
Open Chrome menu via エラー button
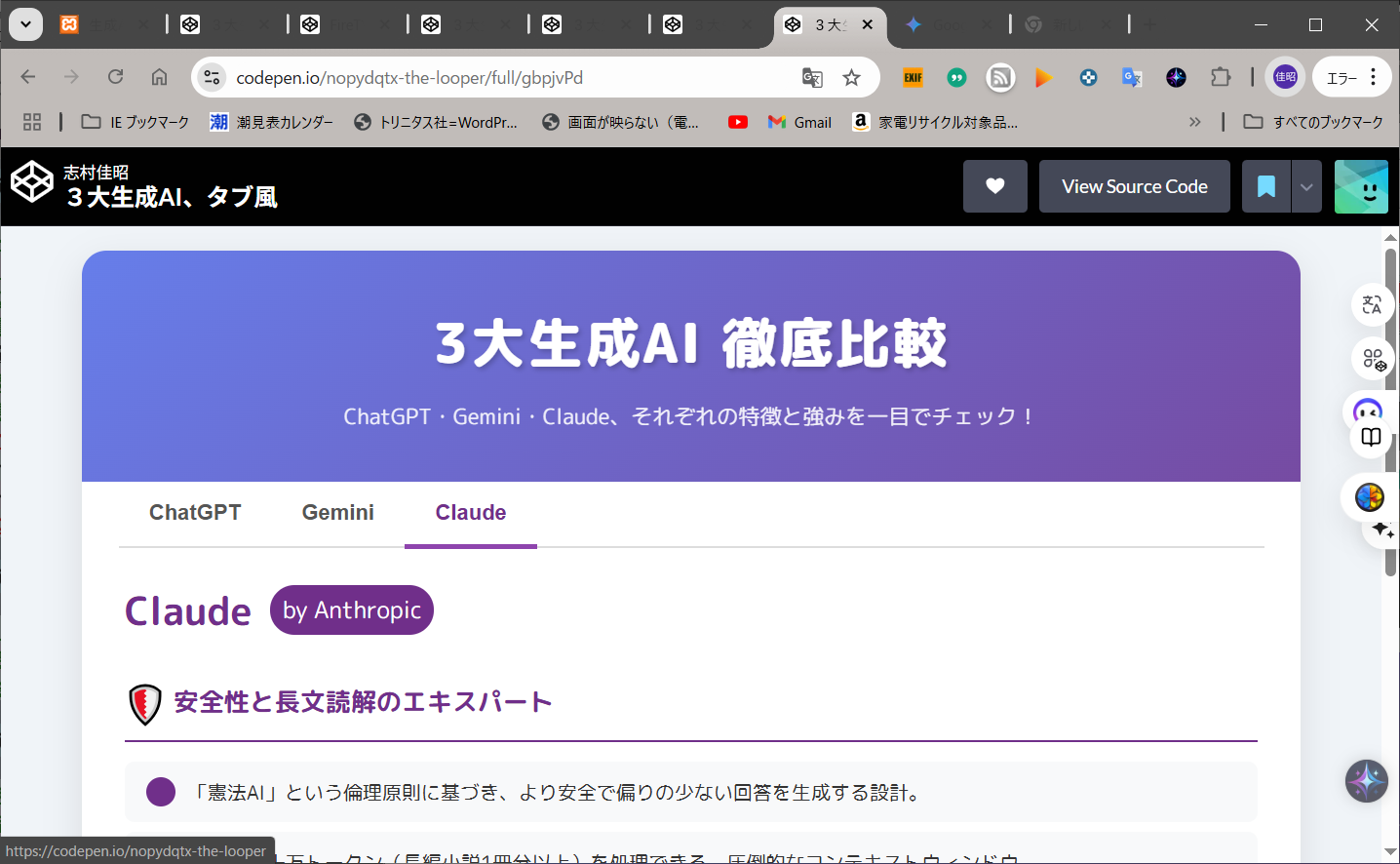point(1350,77)
